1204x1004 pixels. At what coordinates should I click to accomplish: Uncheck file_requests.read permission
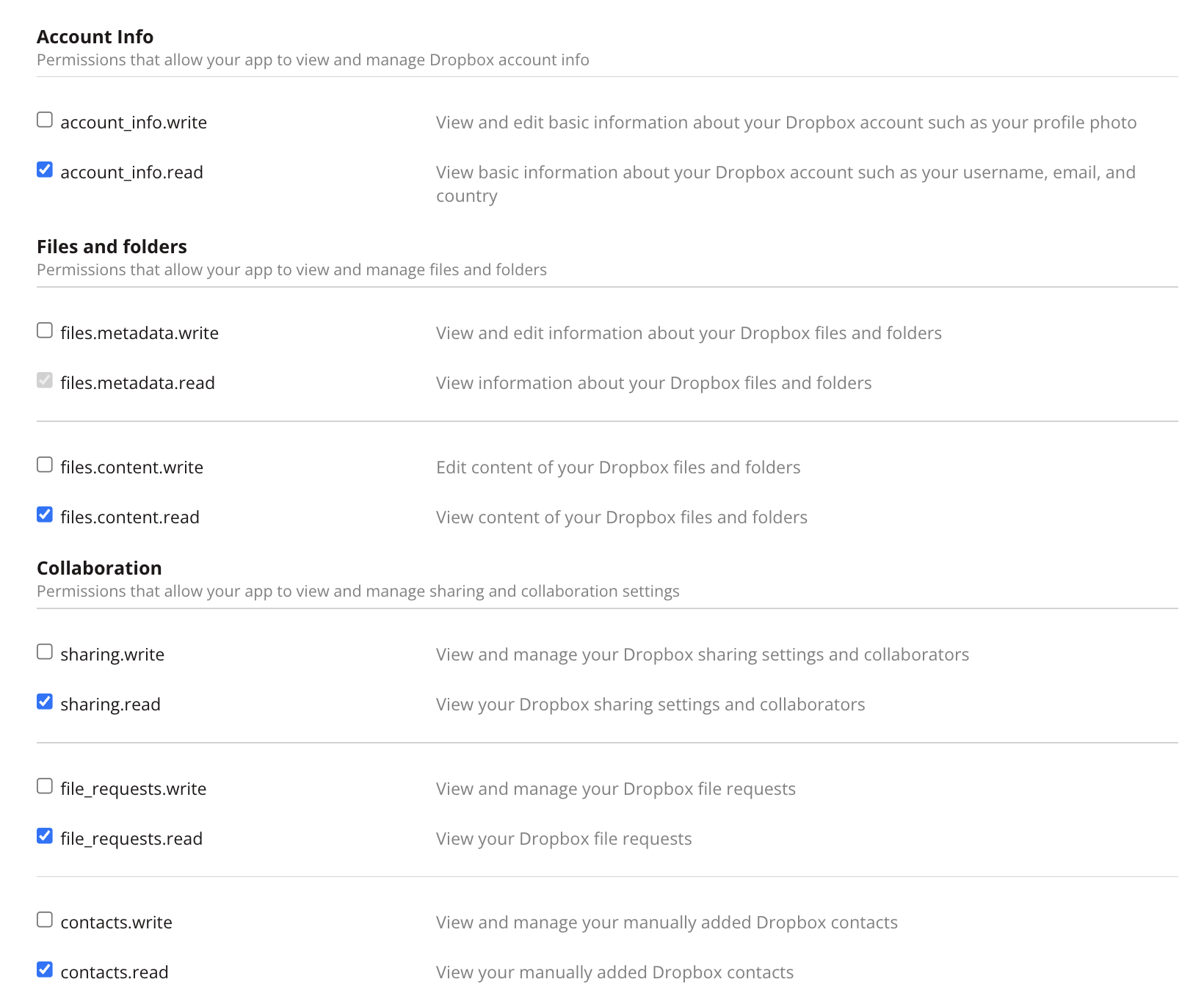click(x=45, y=836)
